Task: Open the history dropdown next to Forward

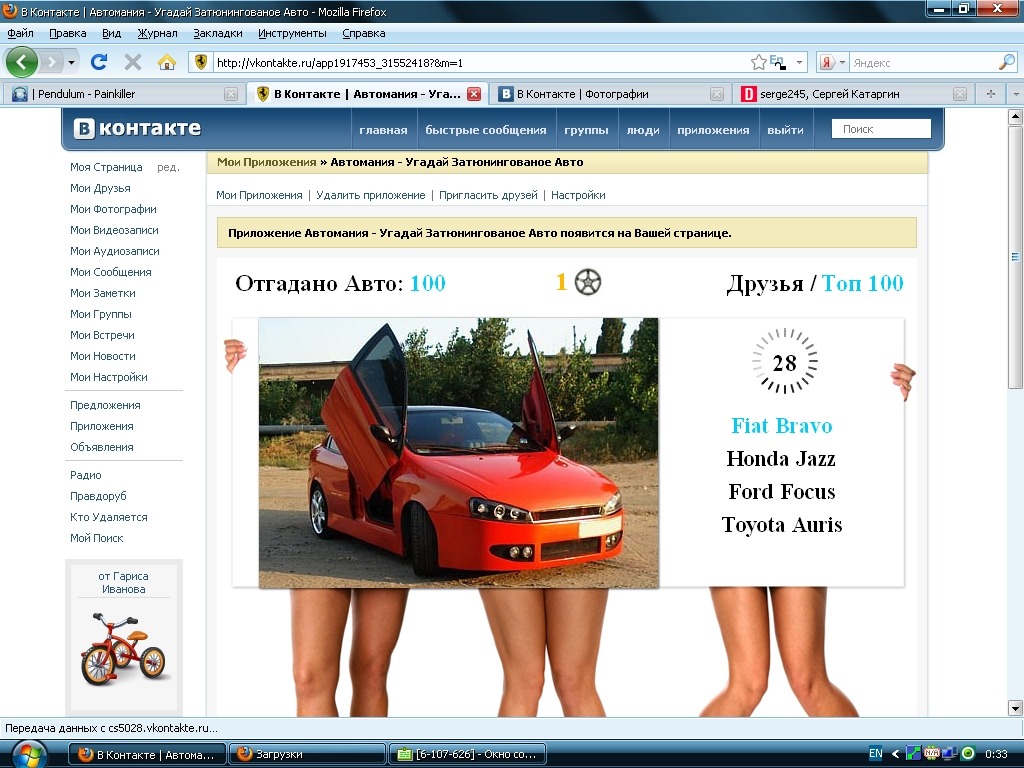Action: tap(71, 63)
